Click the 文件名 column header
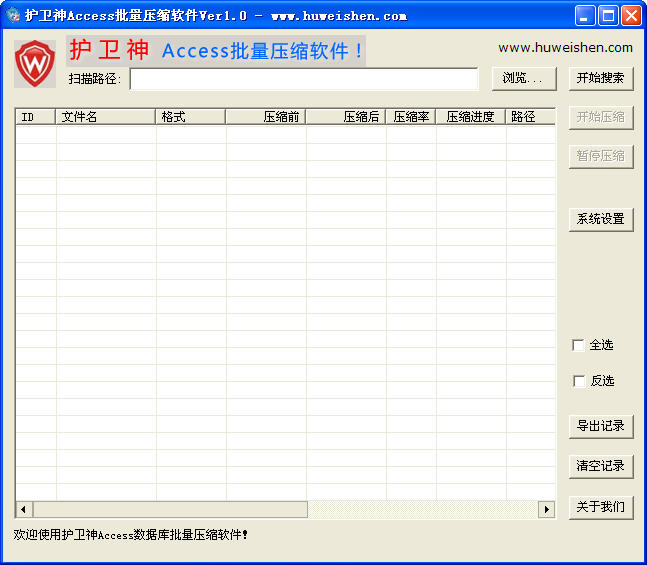 (x=106, y=117)
